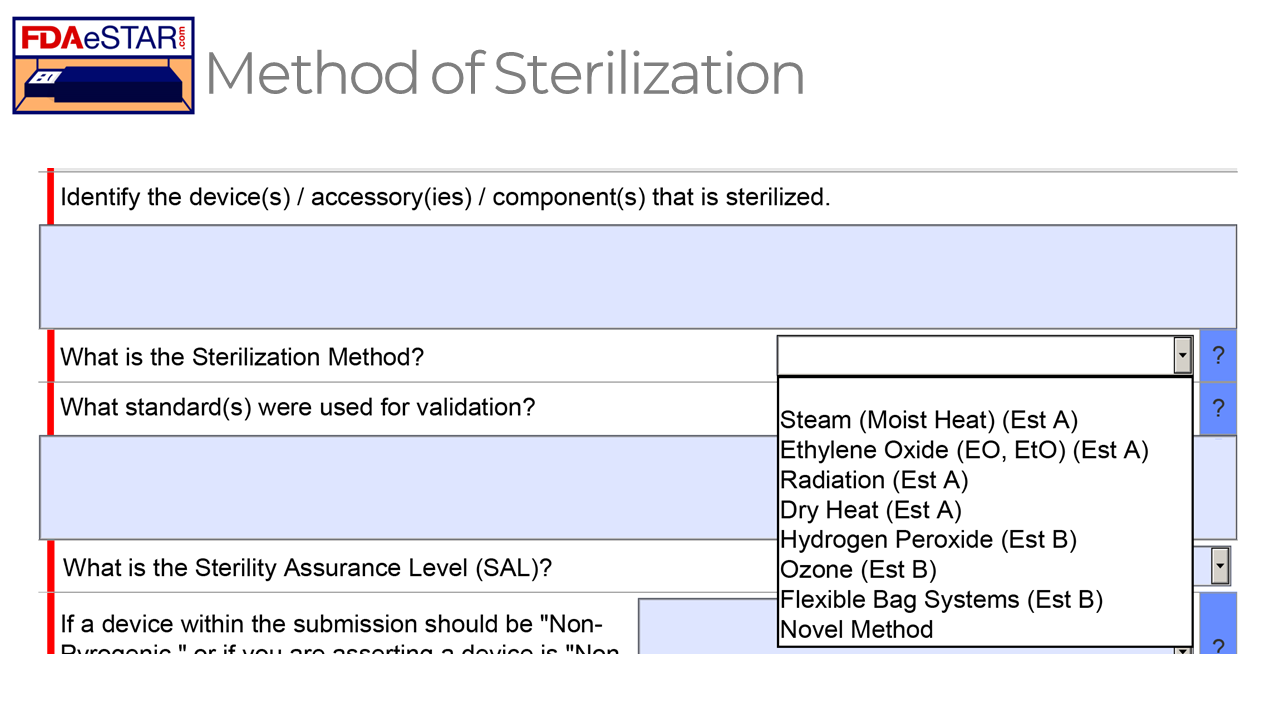Select Hydrogen Peroxide (Est B) method

tap(928, 539)
